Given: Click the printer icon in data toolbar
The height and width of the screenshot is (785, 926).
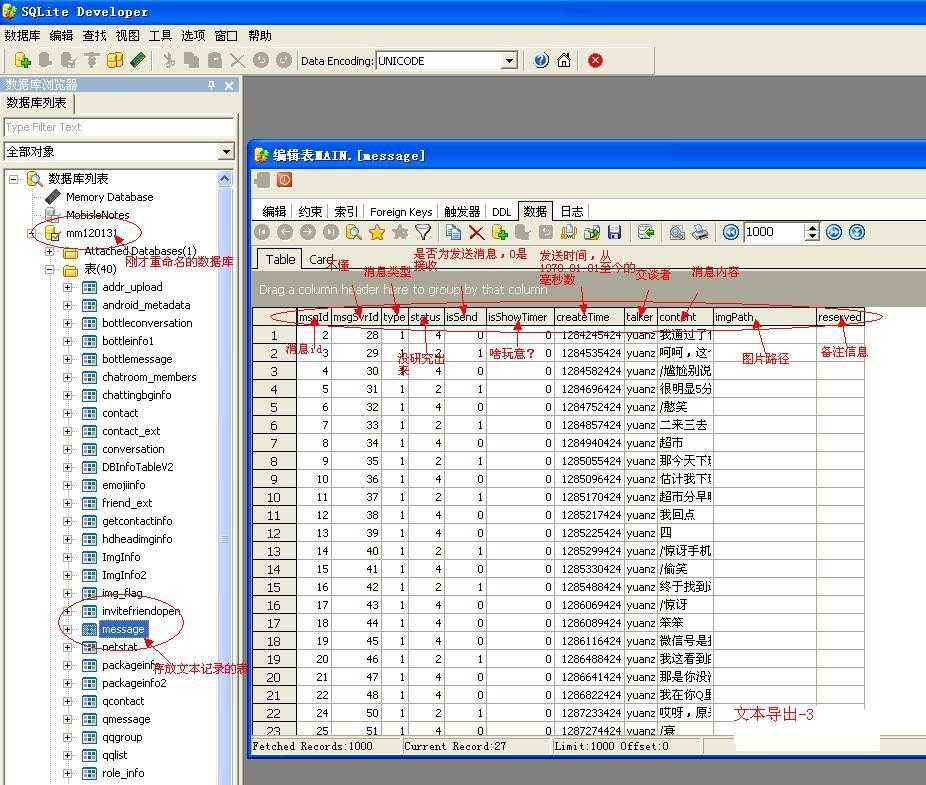Looking at the screenshot, I should point(700,232).
